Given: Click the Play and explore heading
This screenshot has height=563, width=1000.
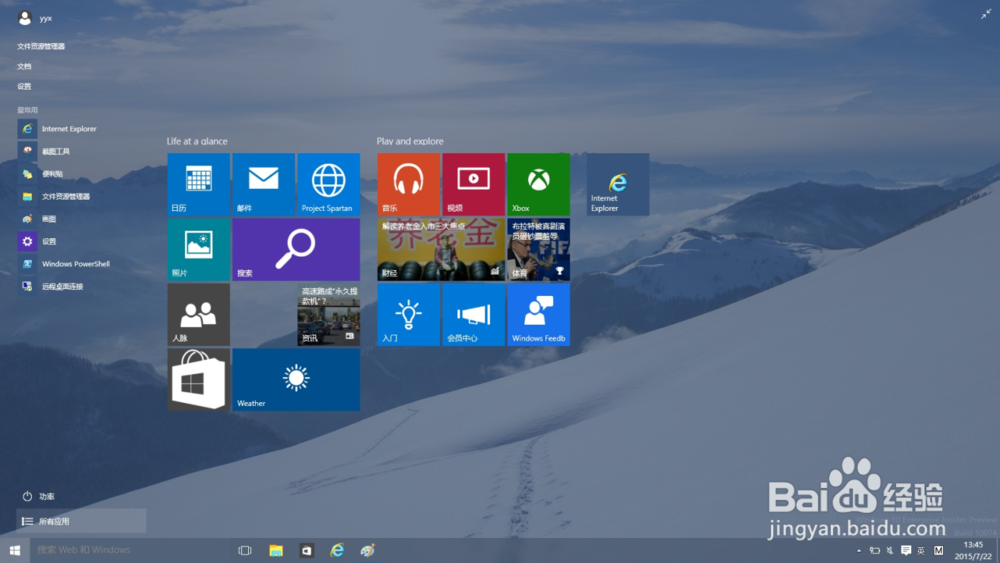Looking at the screenshot, I should click(x=410, y=142).
